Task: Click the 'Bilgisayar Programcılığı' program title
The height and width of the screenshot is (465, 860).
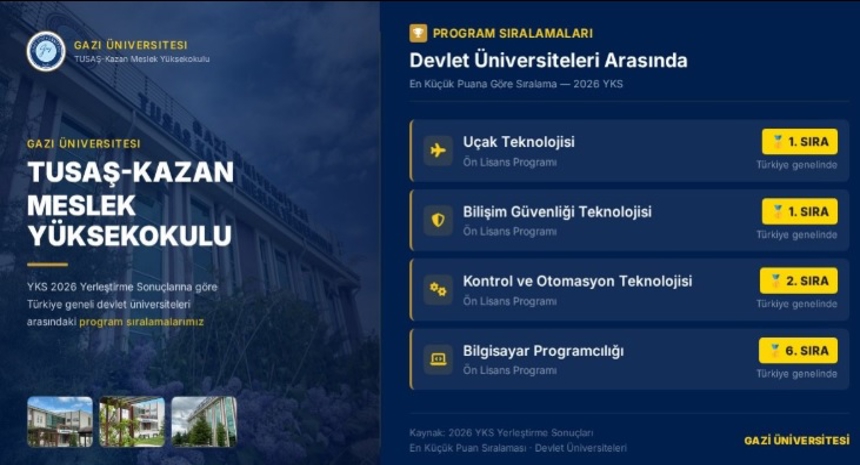Action: click(544, 351)
